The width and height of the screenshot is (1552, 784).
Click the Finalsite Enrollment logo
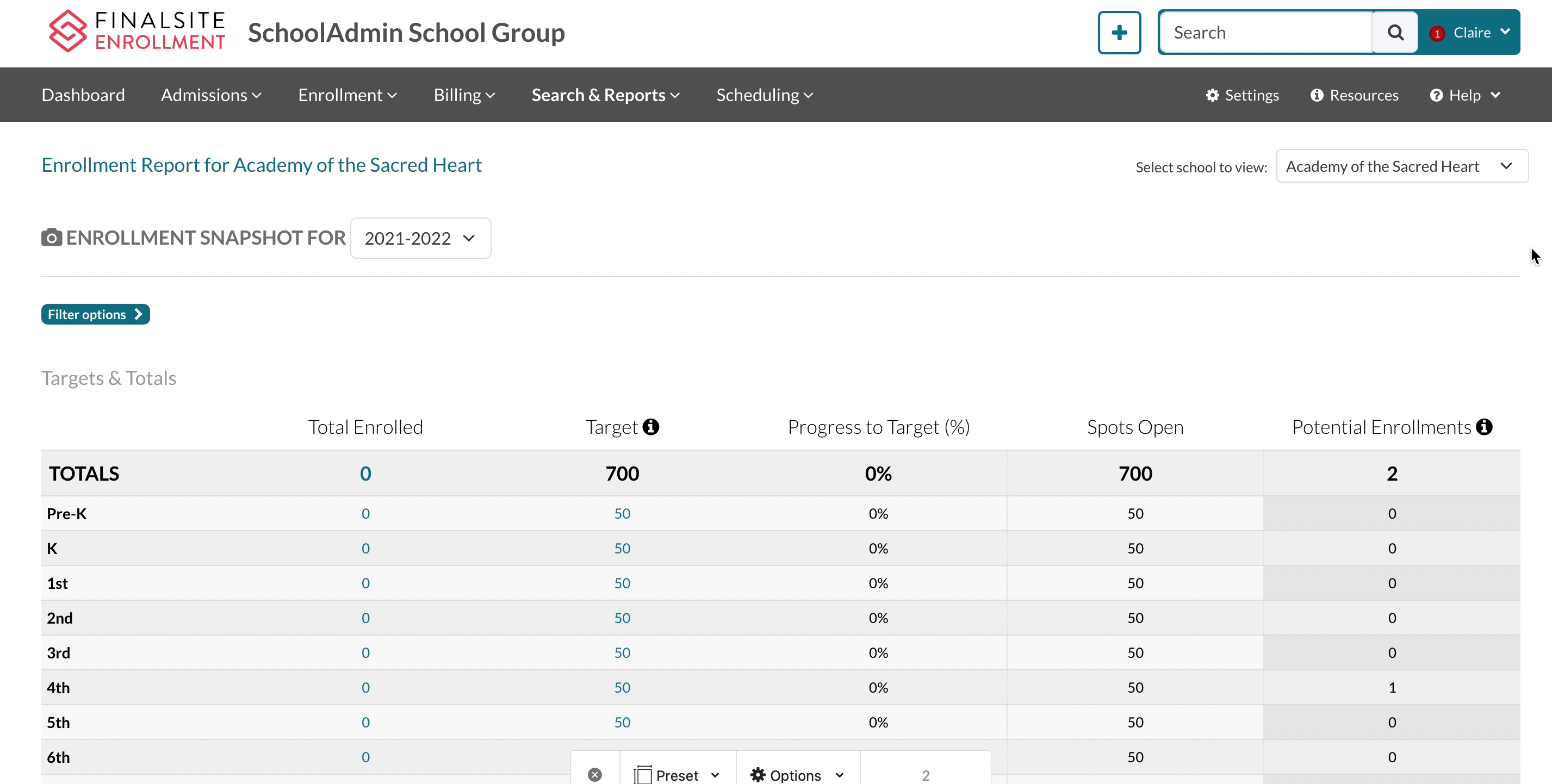(x=138, y=32)
